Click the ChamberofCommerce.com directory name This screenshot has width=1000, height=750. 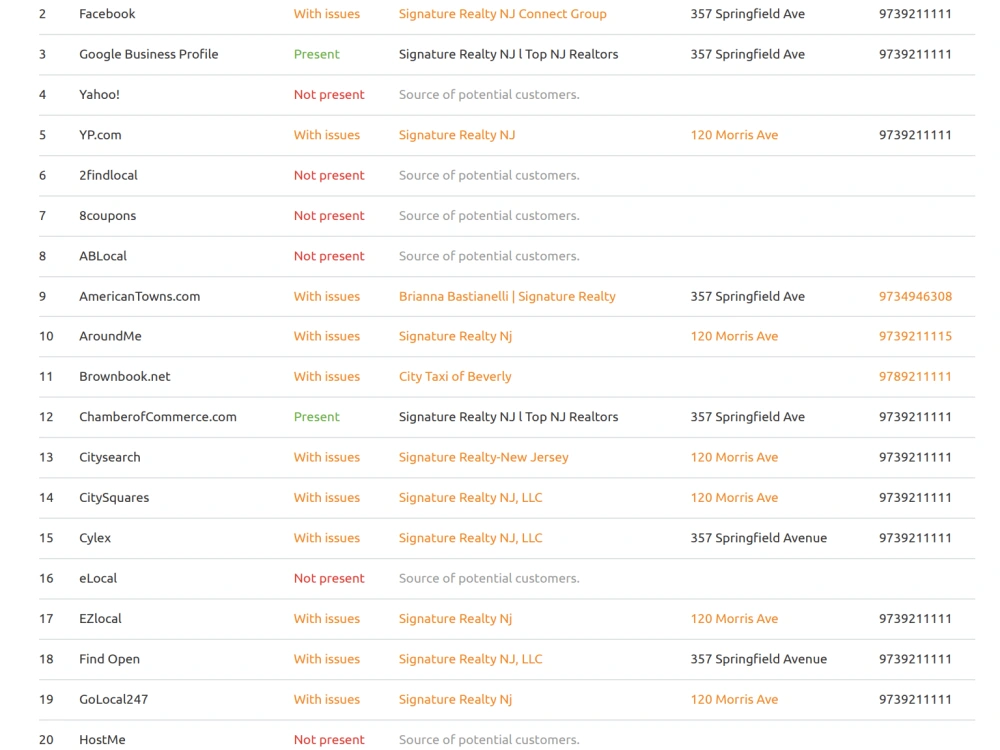click(x=158, y=416)
